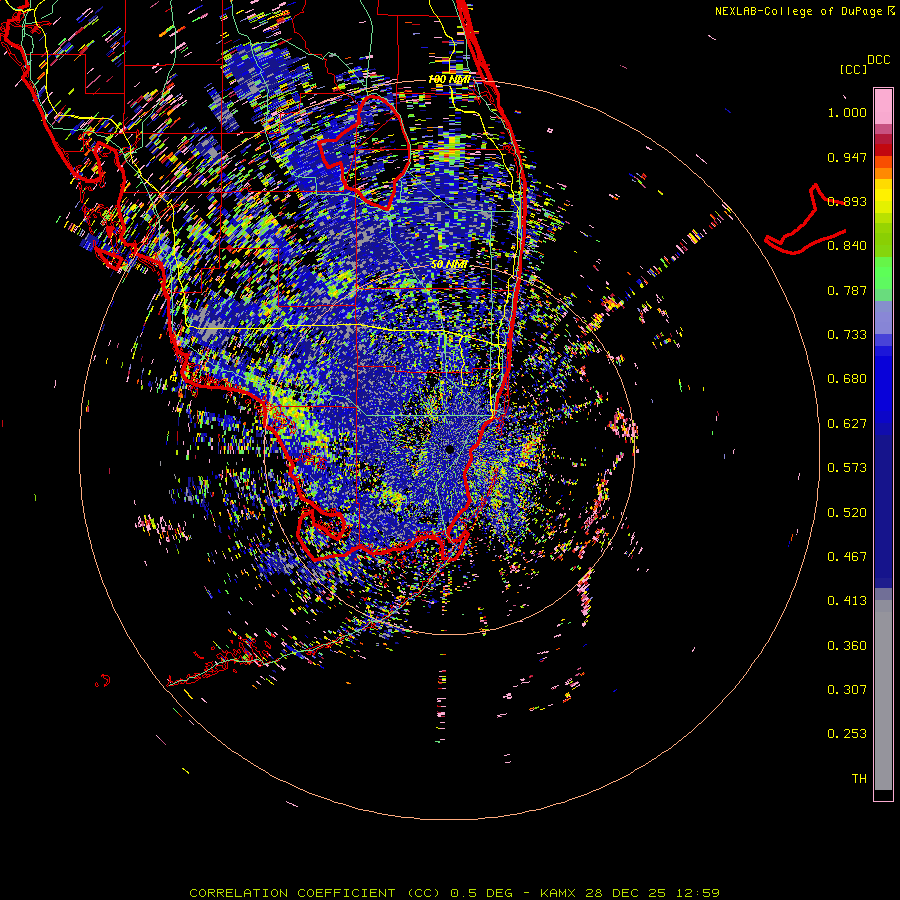The width and height of the screenshot is (900, 900).
Task: Click the 0.787 legend value
Action: pyautogui.click(x=847, y=291)
